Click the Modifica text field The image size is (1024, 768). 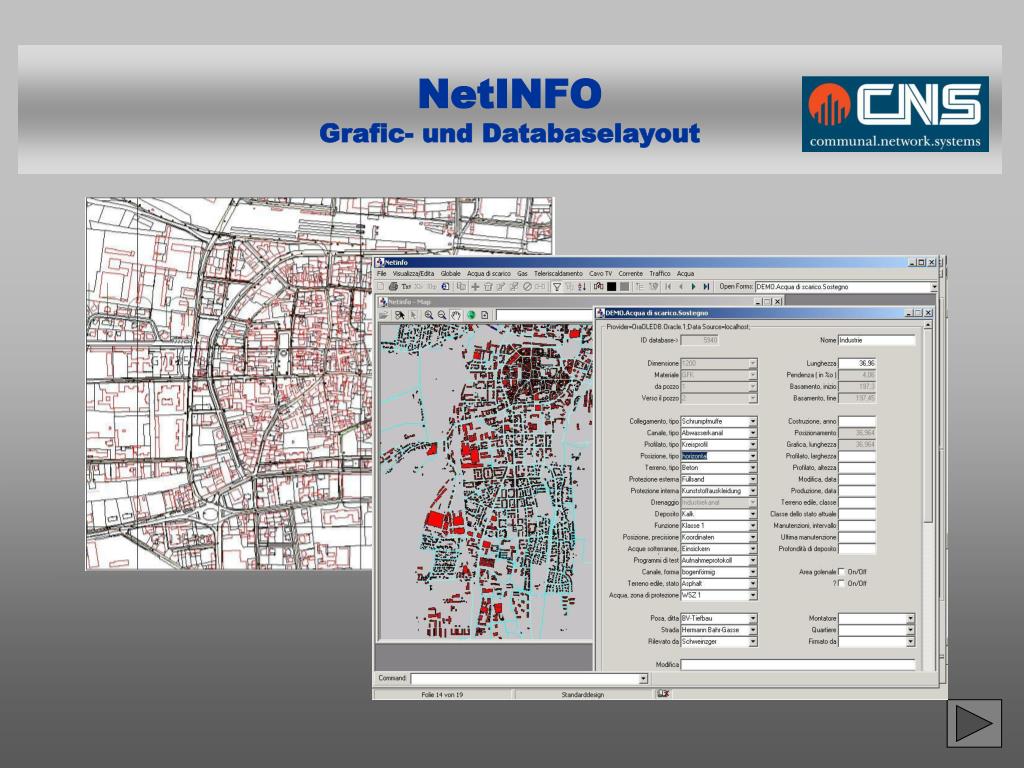797,664
